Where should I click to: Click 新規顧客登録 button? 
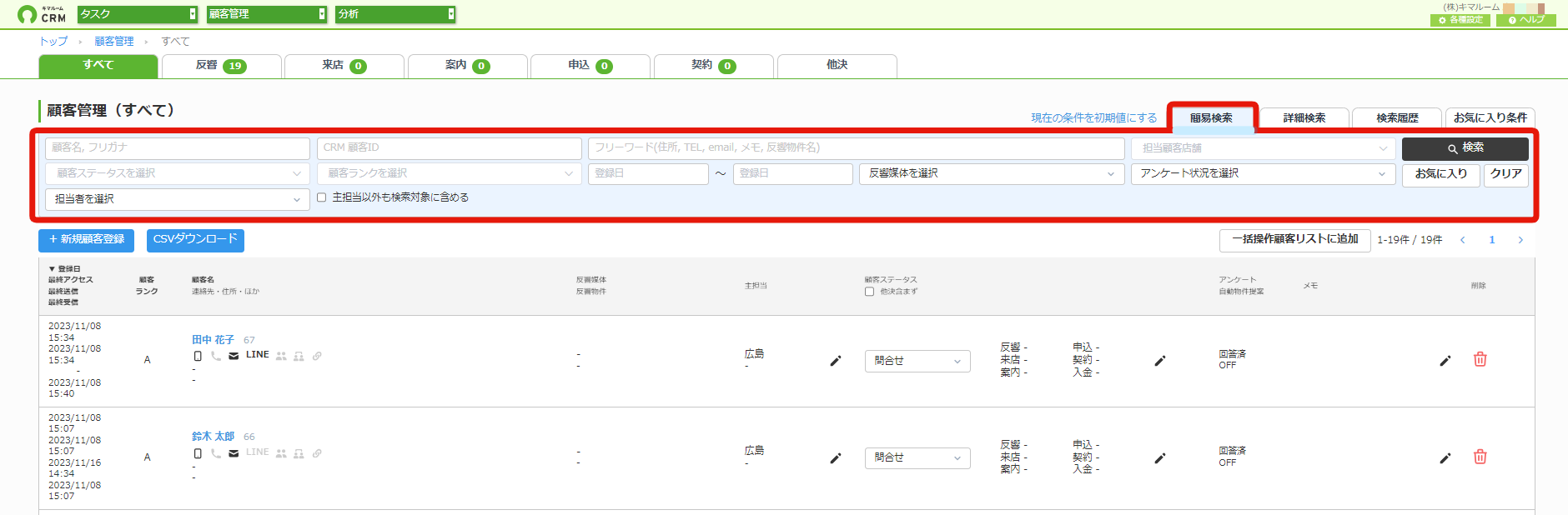tap(86, 240)
